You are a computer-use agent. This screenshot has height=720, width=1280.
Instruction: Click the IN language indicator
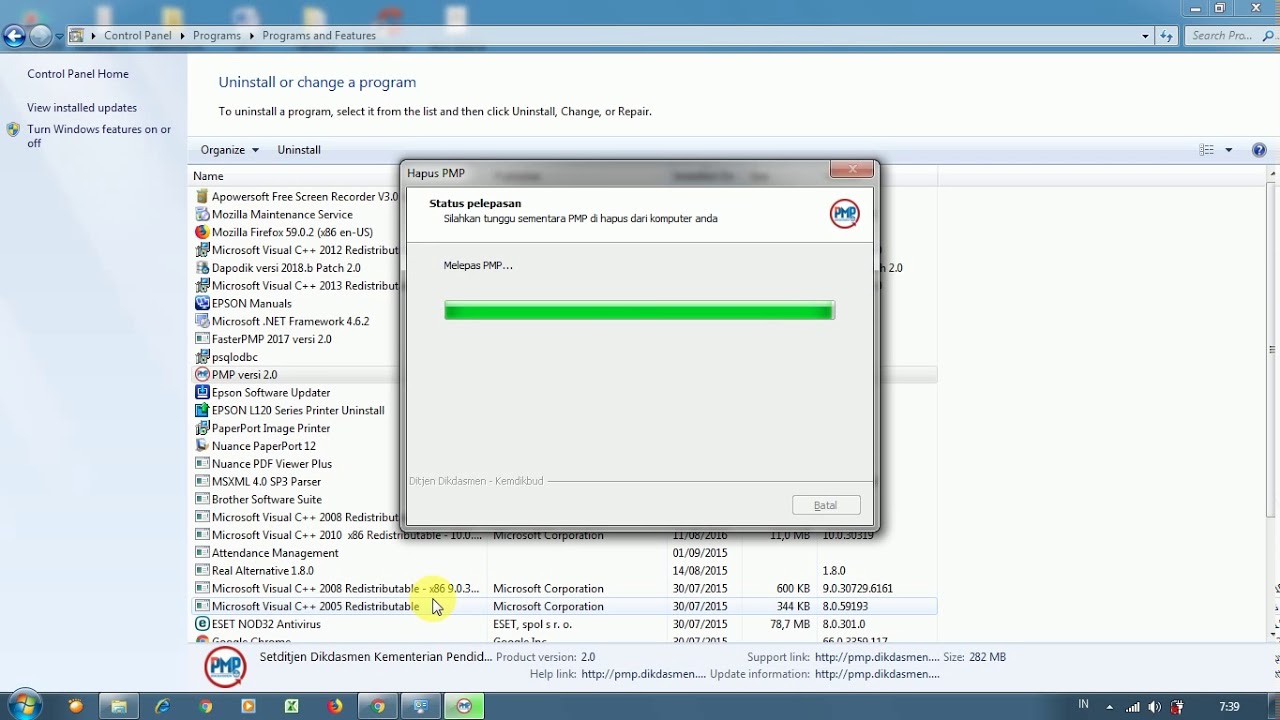coord(1084,705)
